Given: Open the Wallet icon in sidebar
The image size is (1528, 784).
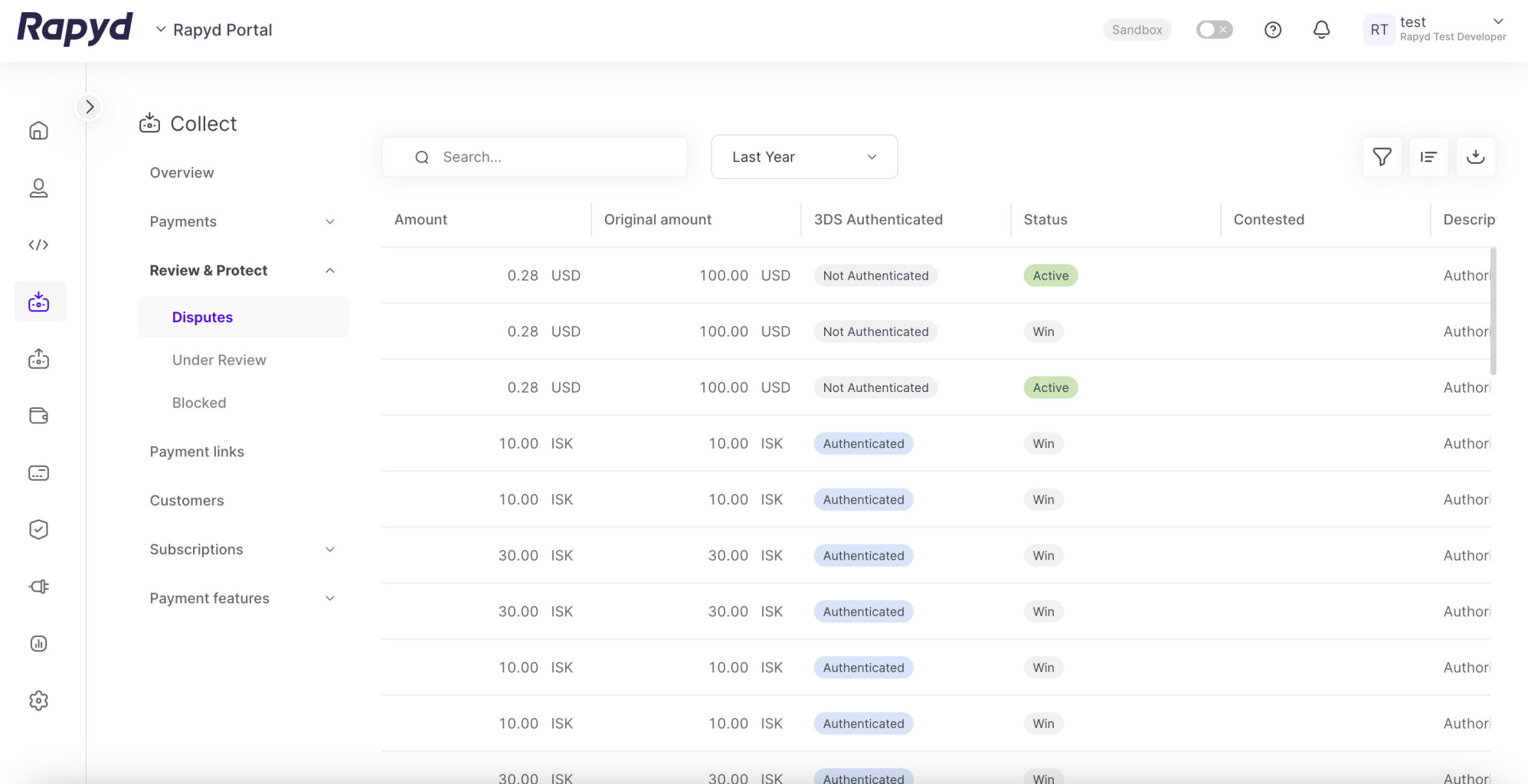Looking at the screenshot, I should [x=39, y=416].
